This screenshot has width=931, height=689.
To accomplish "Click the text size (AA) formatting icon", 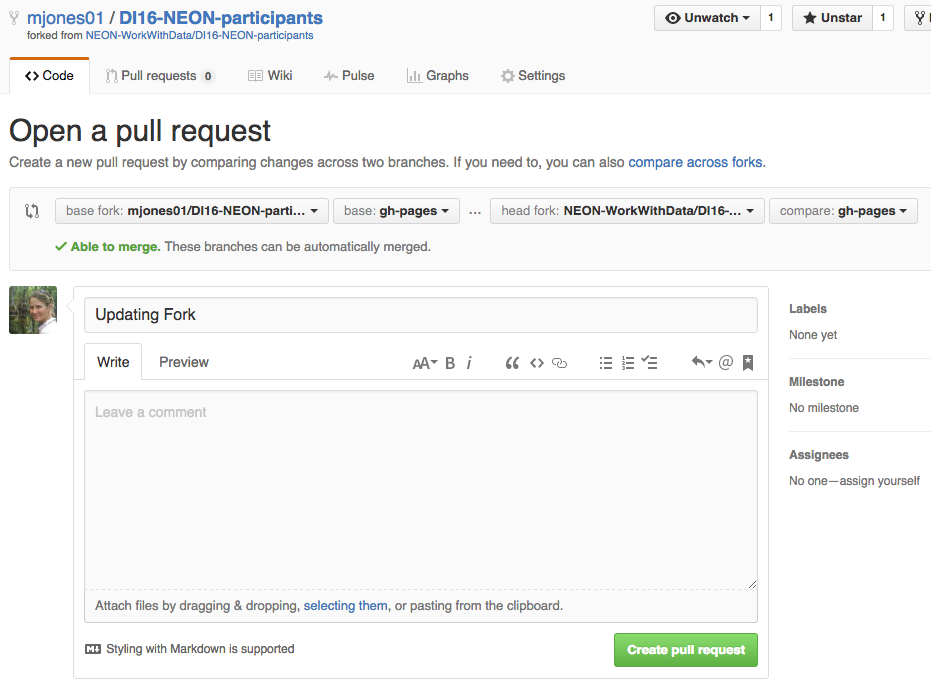I will click(x=425, y=363).
